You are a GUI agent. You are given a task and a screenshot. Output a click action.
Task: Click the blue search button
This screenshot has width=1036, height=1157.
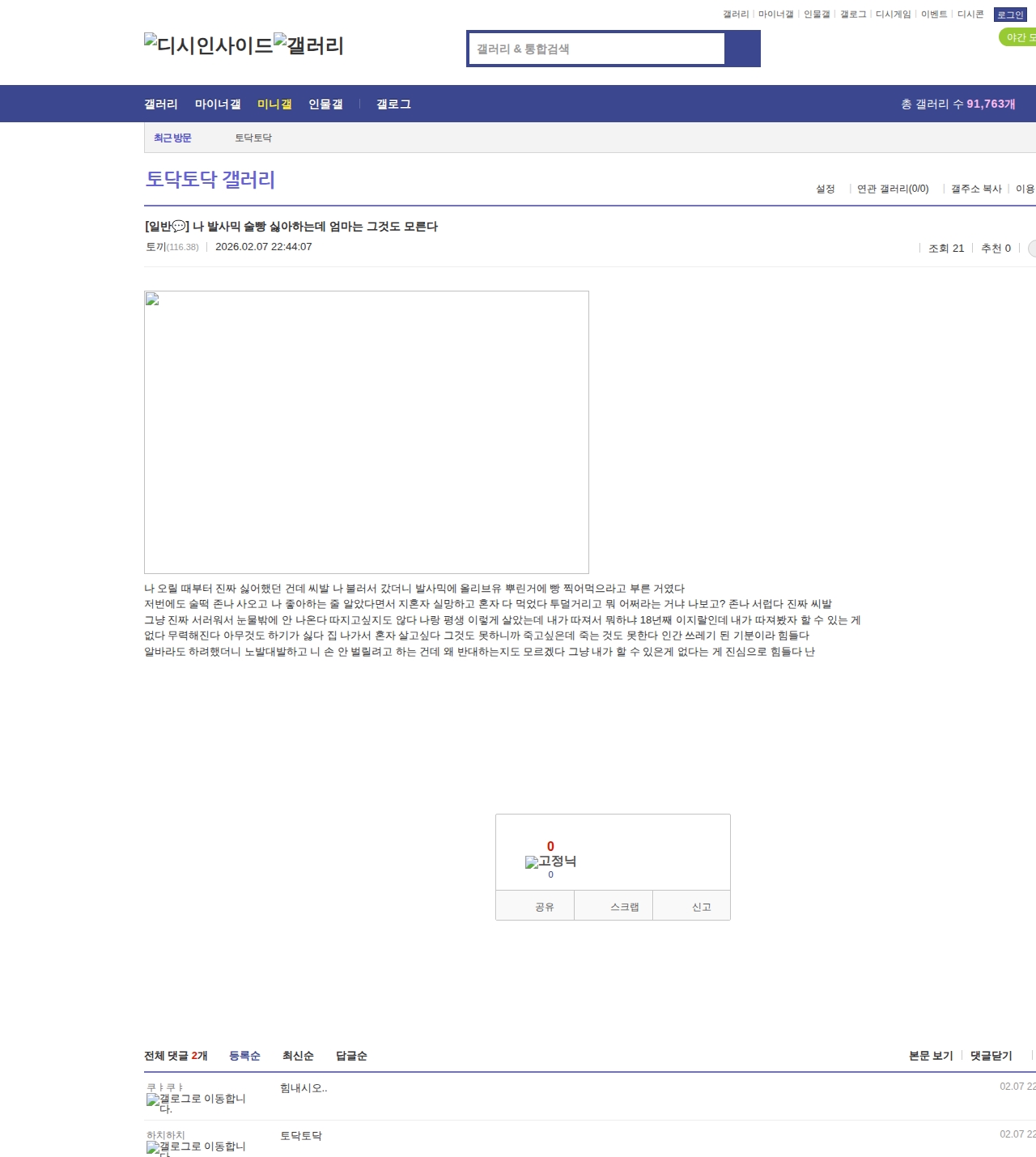click(742, 49)
